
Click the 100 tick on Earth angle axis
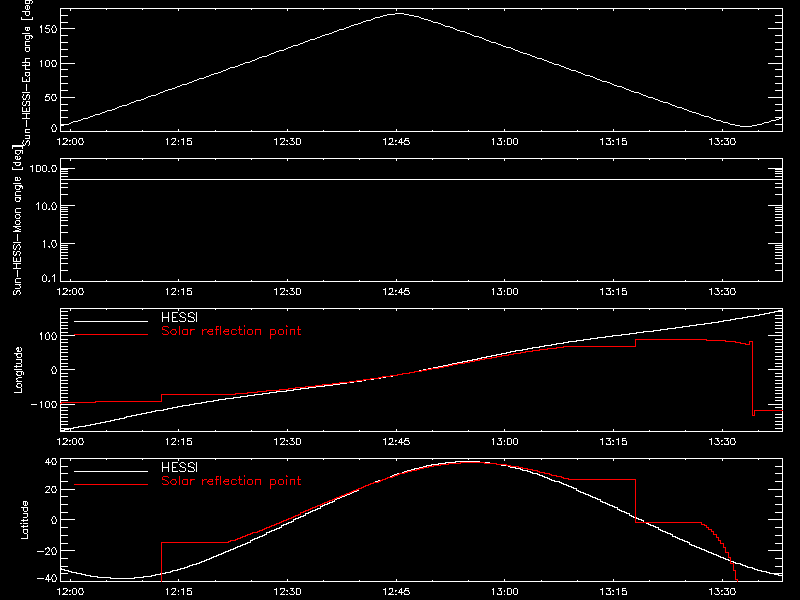point(48,64)
